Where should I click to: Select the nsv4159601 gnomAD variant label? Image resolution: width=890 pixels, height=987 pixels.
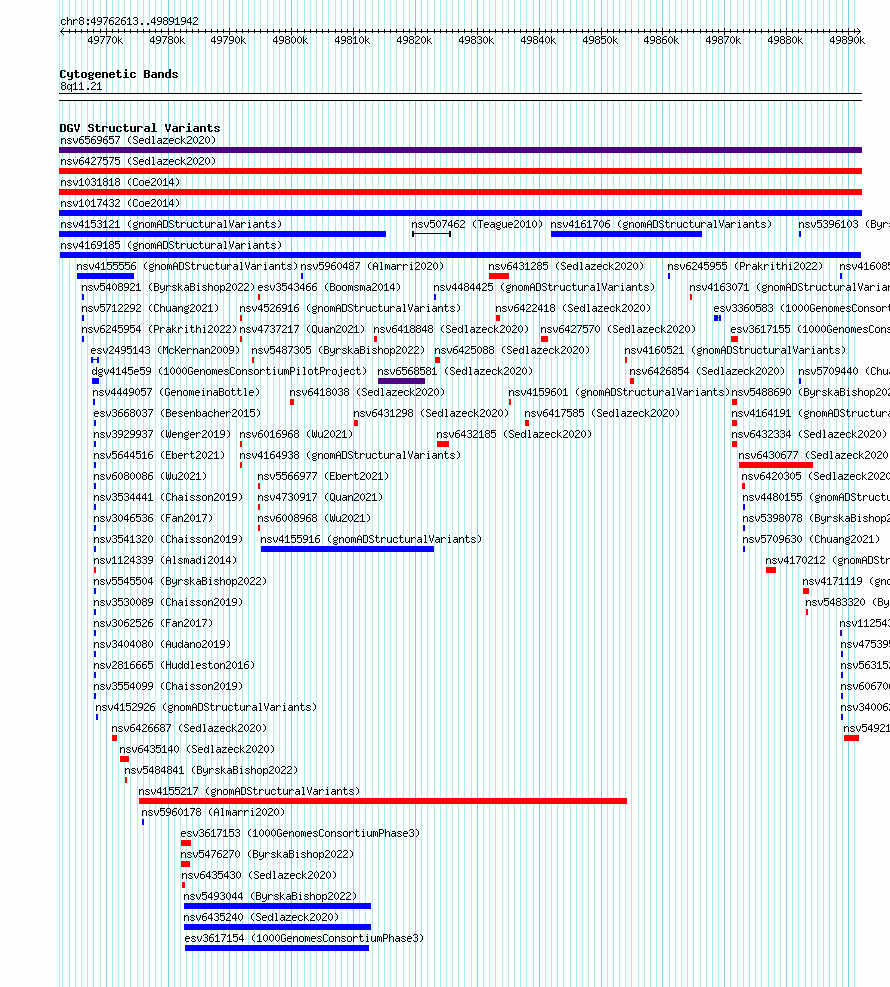click(619, 392)
